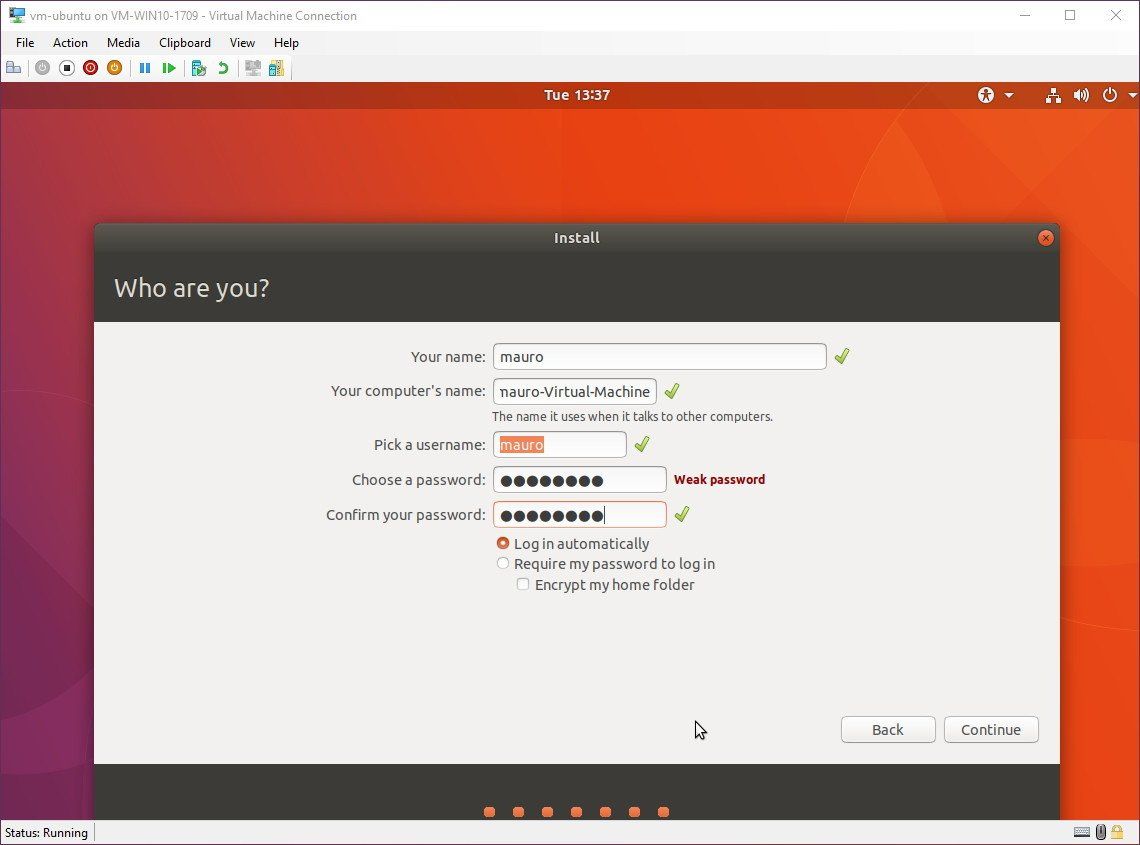Open the View menu
Image resolution: width=1140 pixels, height=845 pixels.
point(242,43)
